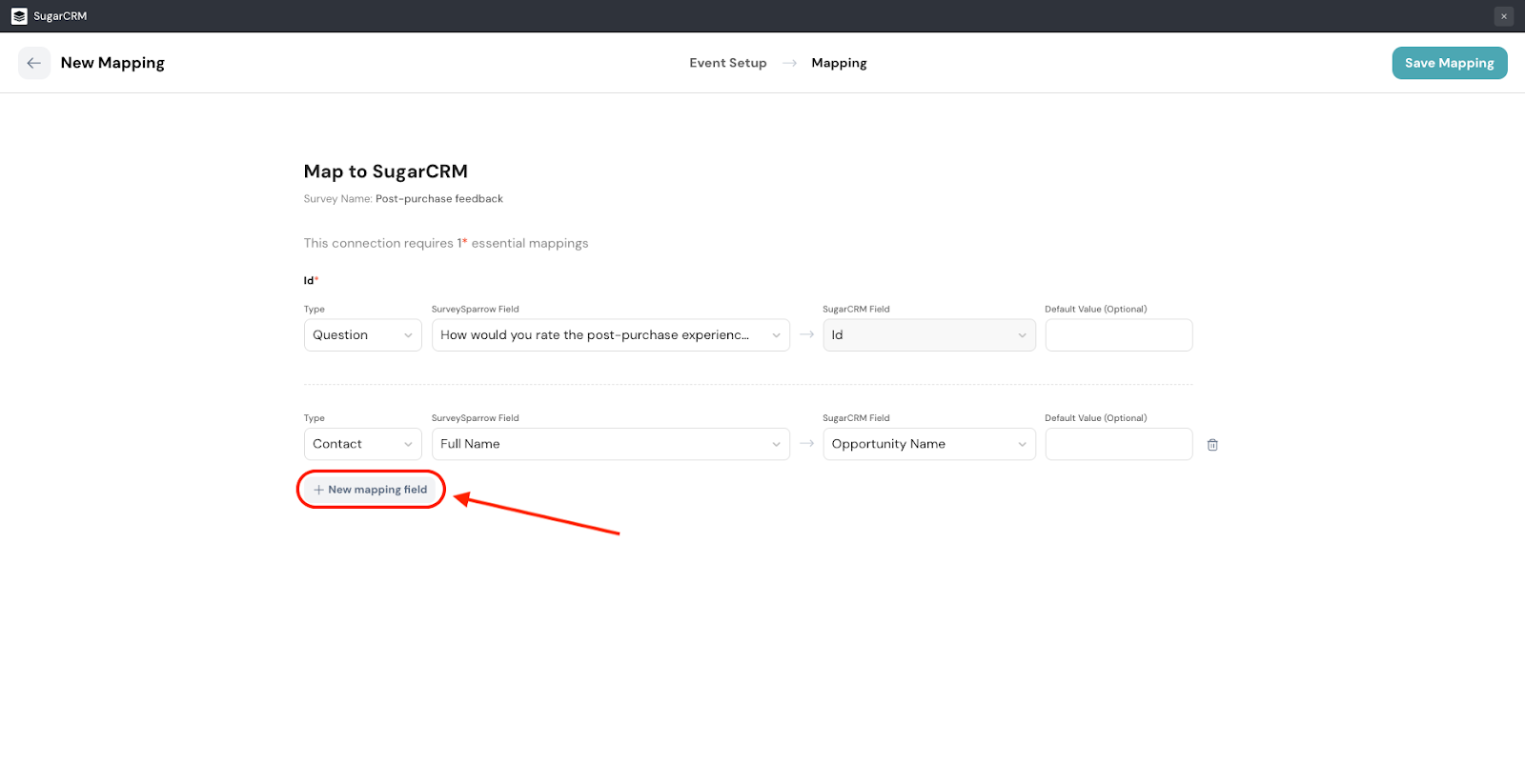Open the Opportunity Name dropdown
The image size is (1525, 784).
pos(928,444)
